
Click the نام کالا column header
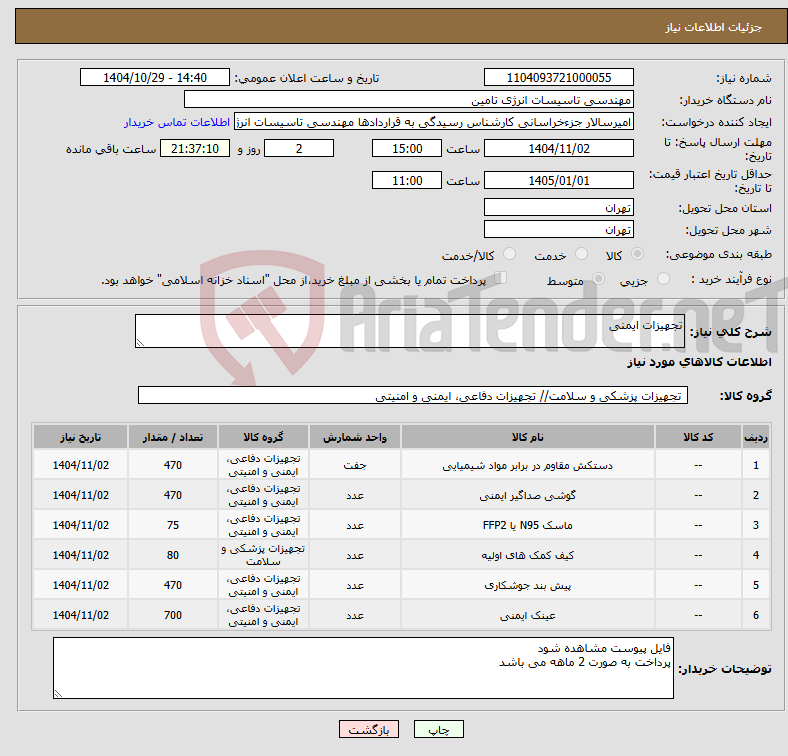(528, 437)
